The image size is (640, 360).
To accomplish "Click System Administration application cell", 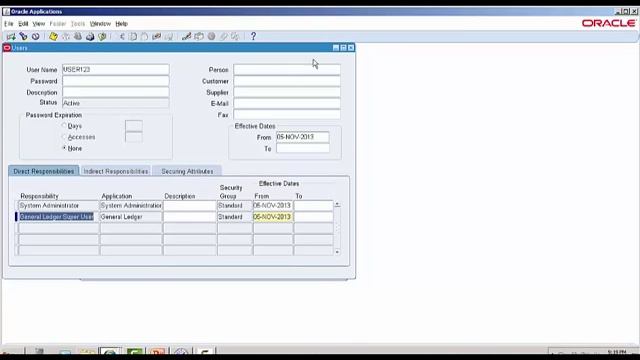I will (x=131, y=205).
